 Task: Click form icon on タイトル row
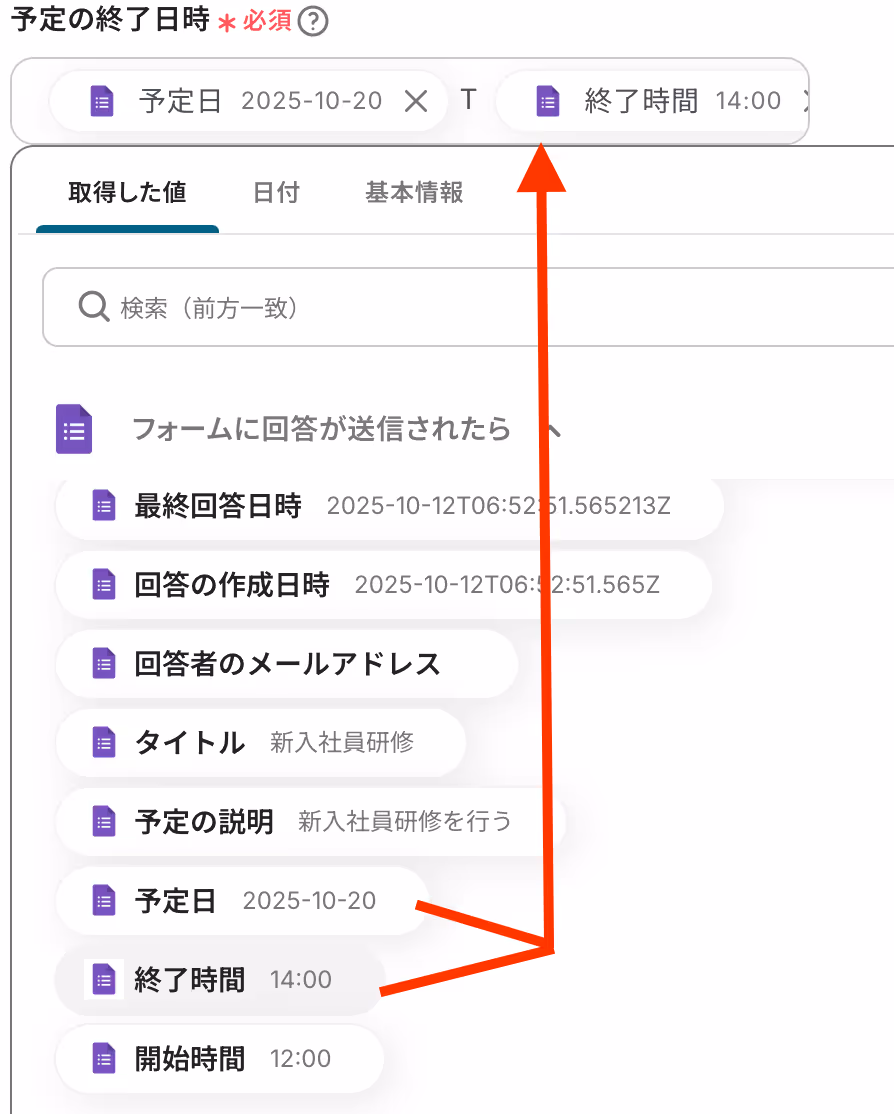point(104,742)
